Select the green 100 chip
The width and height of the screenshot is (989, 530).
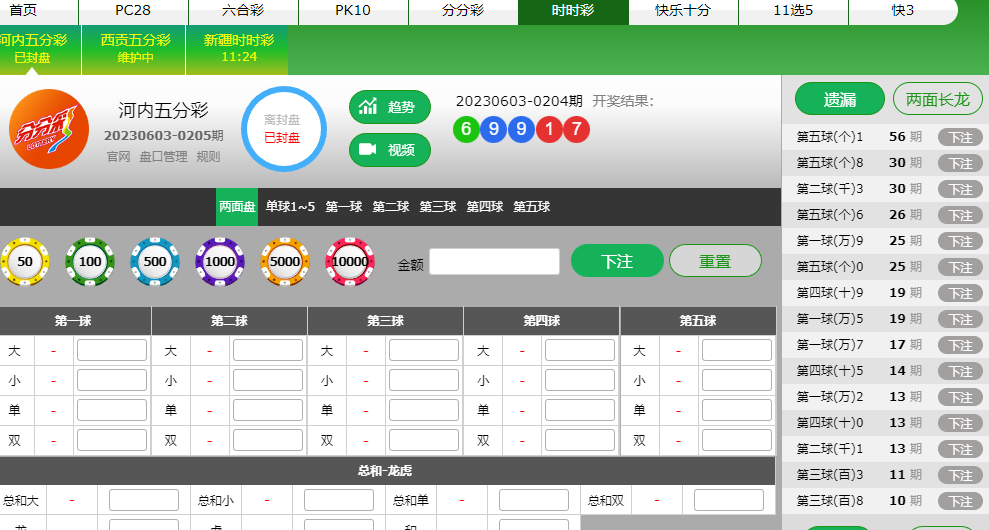[x=90, y=261]
